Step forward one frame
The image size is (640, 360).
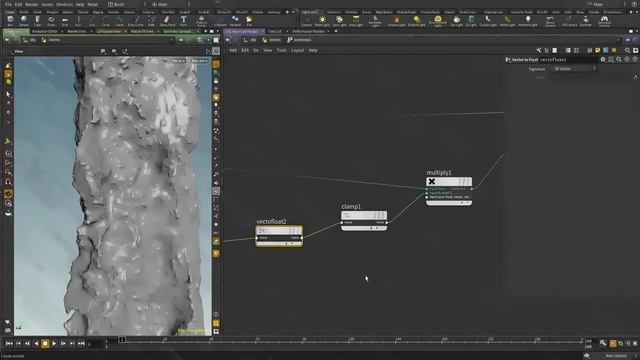coord(63,344)
